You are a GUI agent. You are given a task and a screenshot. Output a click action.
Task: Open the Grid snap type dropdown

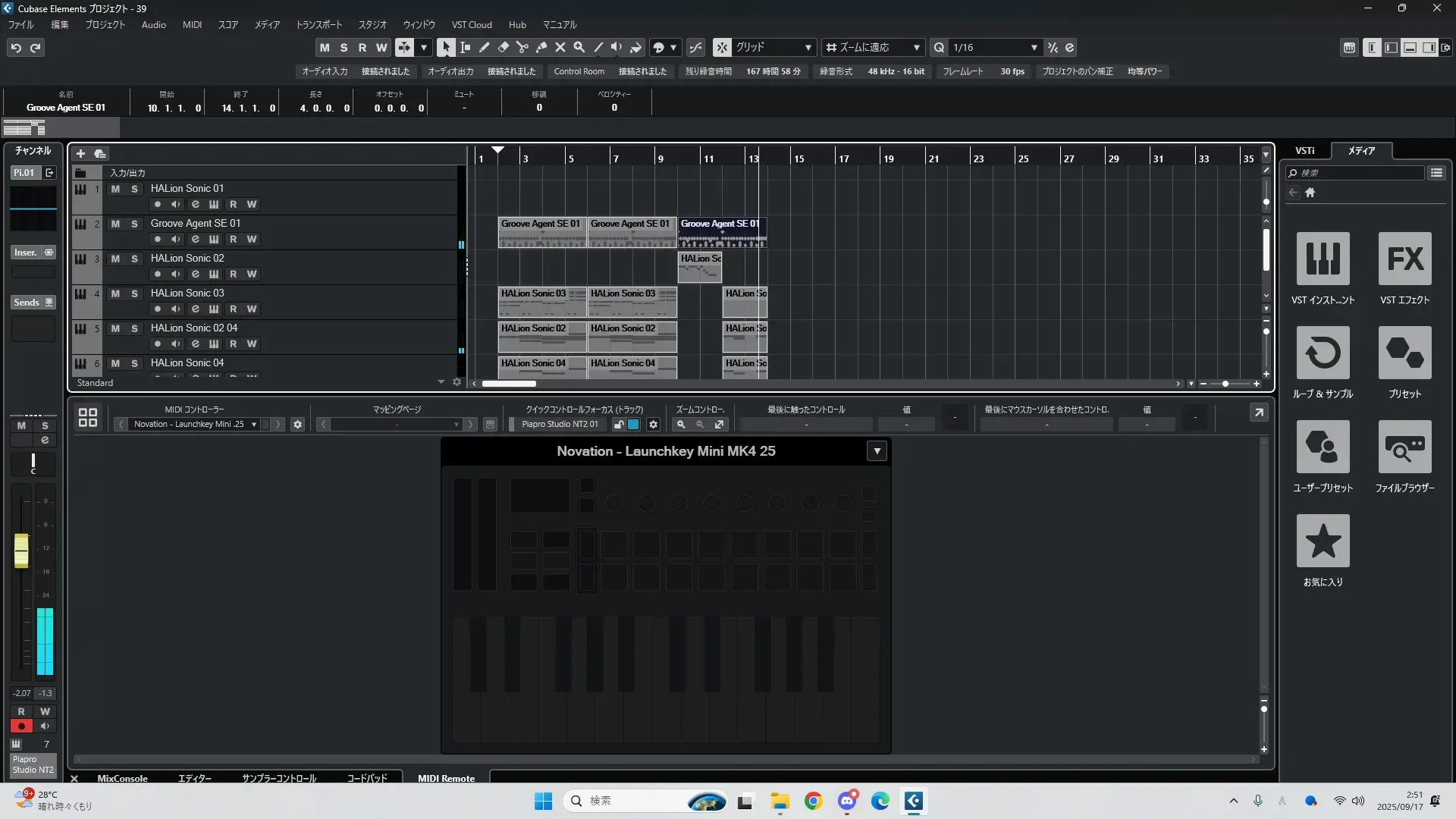(x=808, y=47)
